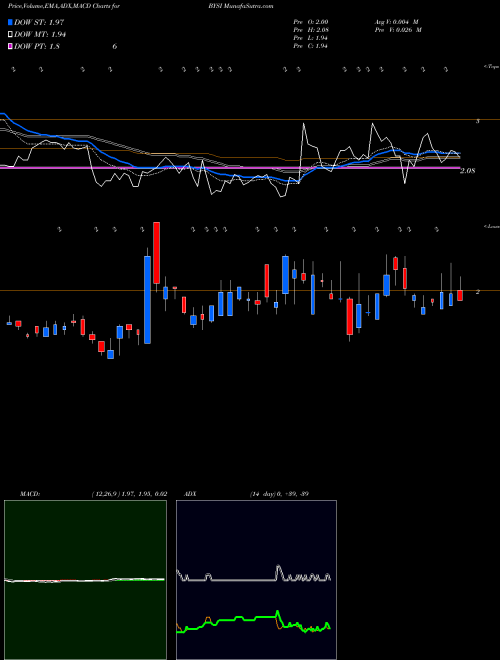Click the blue DOW ST legend swatch
Screen dimensions: 500x660
coord(11,22)
